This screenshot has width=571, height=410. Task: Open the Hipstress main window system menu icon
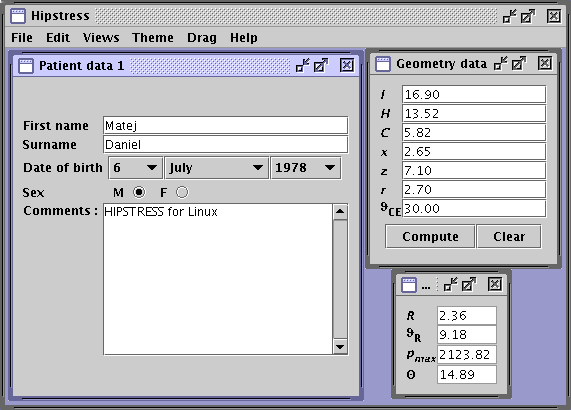pyautogui.click(x=17, y=16)
